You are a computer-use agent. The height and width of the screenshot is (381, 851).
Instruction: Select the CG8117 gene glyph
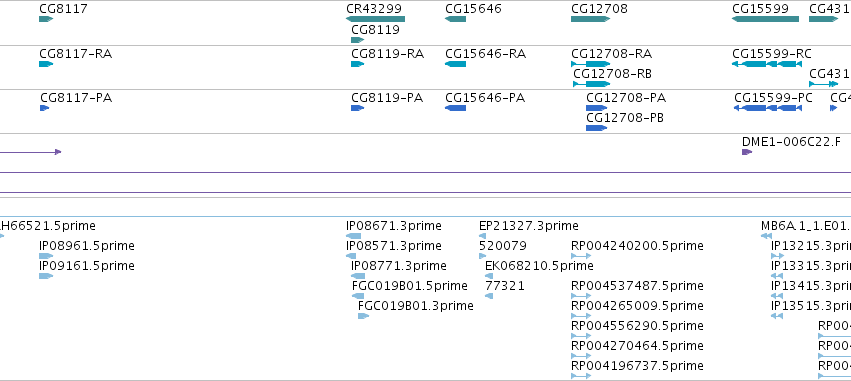[x=46, y=19]
